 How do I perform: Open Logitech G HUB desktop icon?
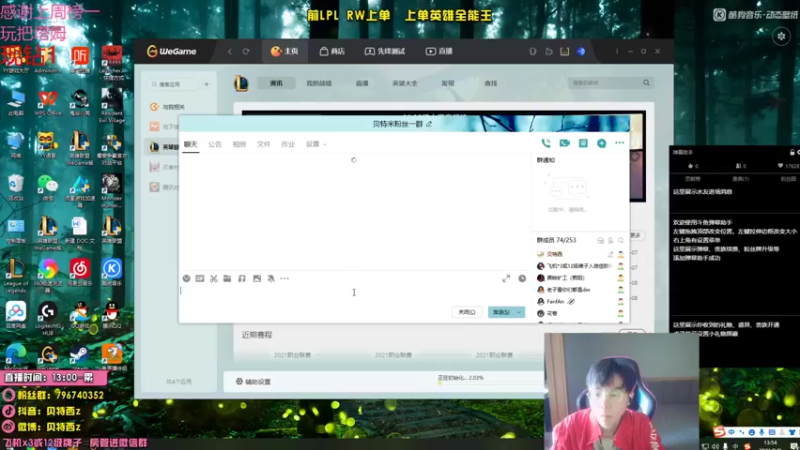pyautogui.click(x=47, y=317)
